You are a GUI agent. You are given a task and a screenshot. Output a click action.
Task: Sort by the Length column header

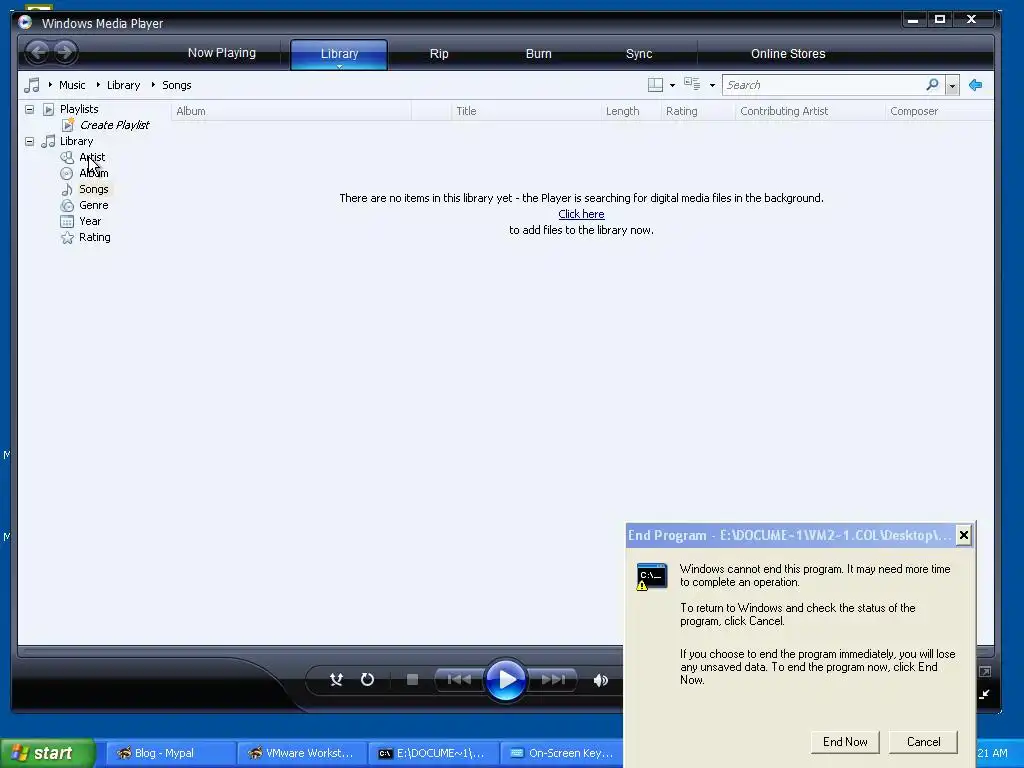[x=630, y=111]
